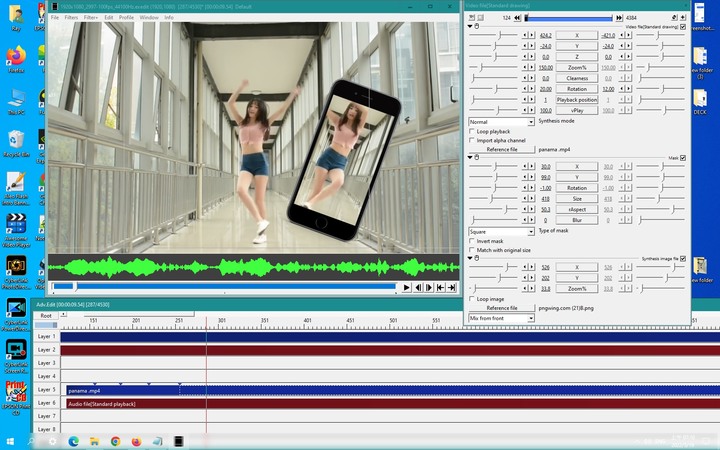
Task: Open the Synthesis mode dropdown set to Normal
Action: pyautogui.click(x=501, y=122)
